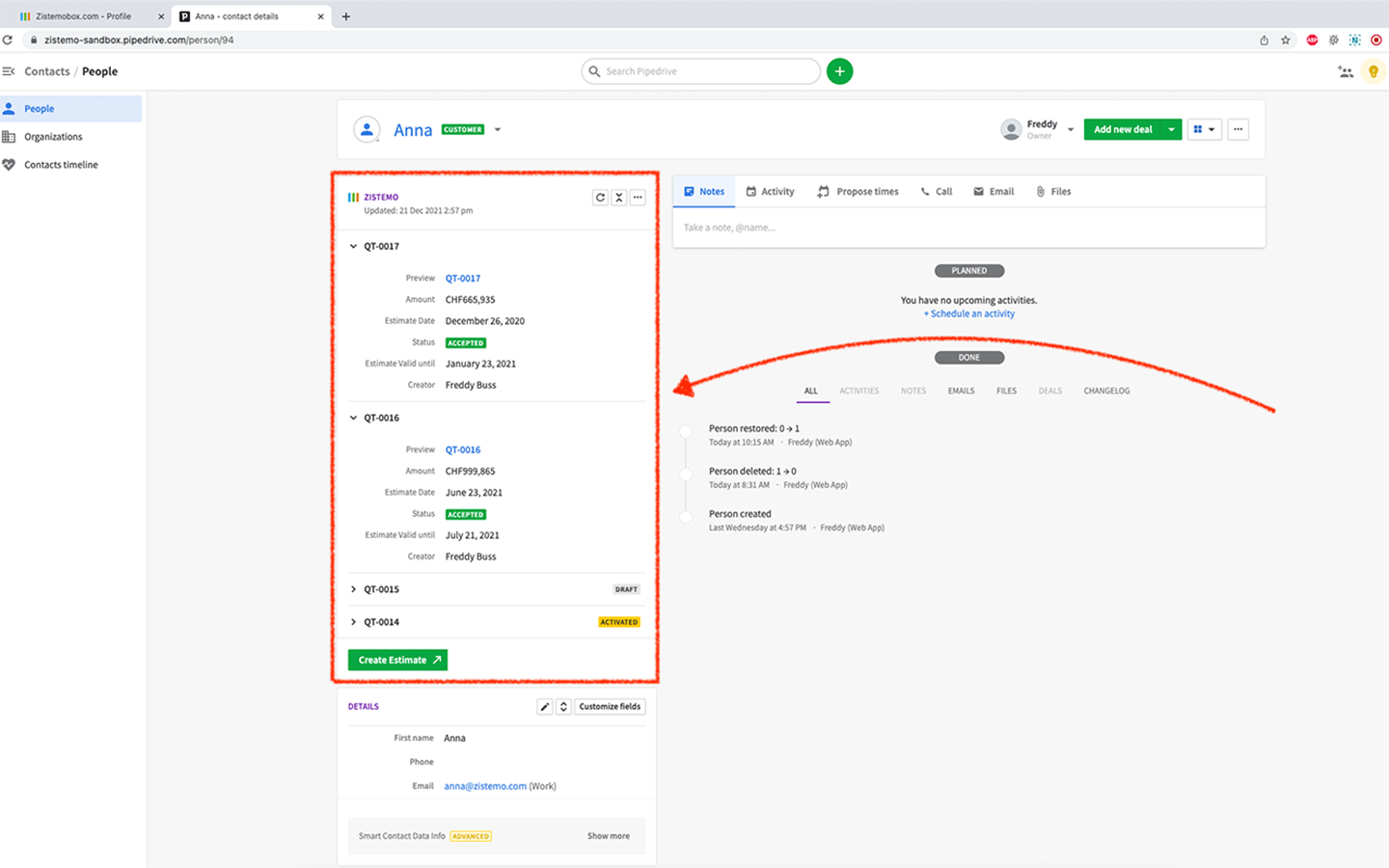Open the more options ellipsis beside layout button

1239,129
